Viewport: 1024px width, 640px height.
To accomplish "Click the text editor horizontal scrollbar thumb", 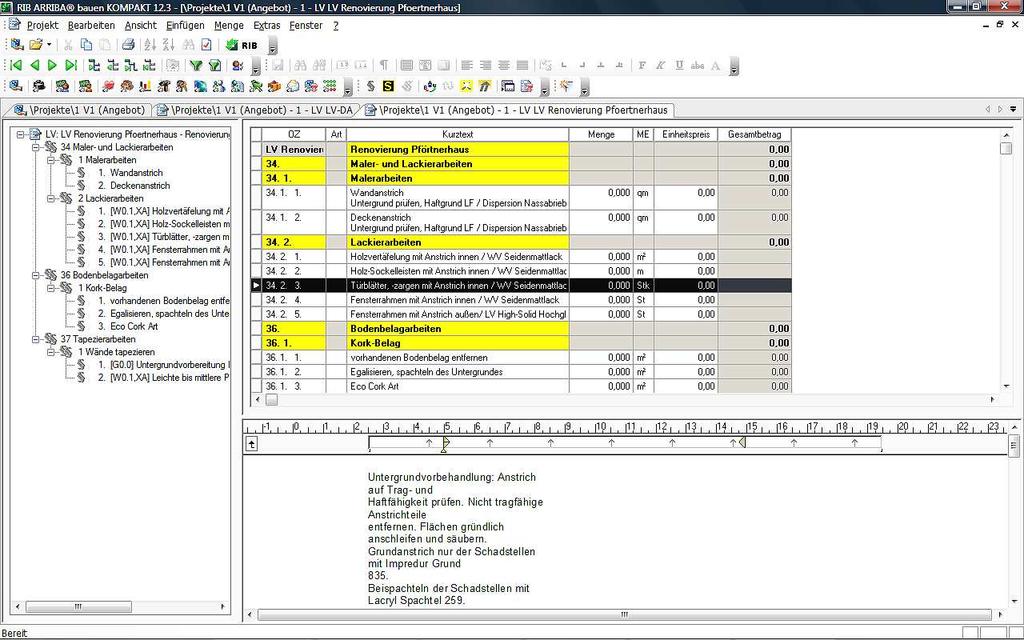I will click(x=625, y=615).
